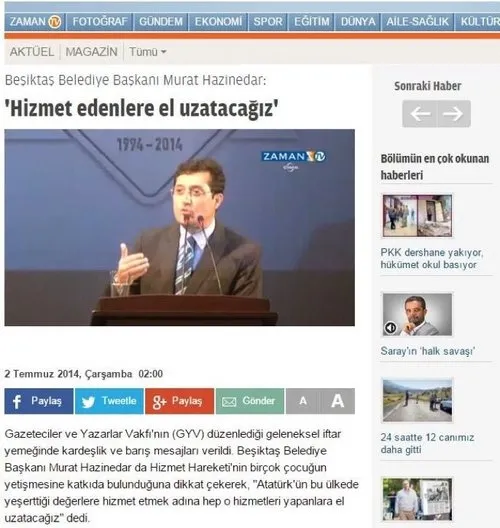Open the GÜNDEM section
This screenshot has height=528, width=500.
[x=161, y=22]
